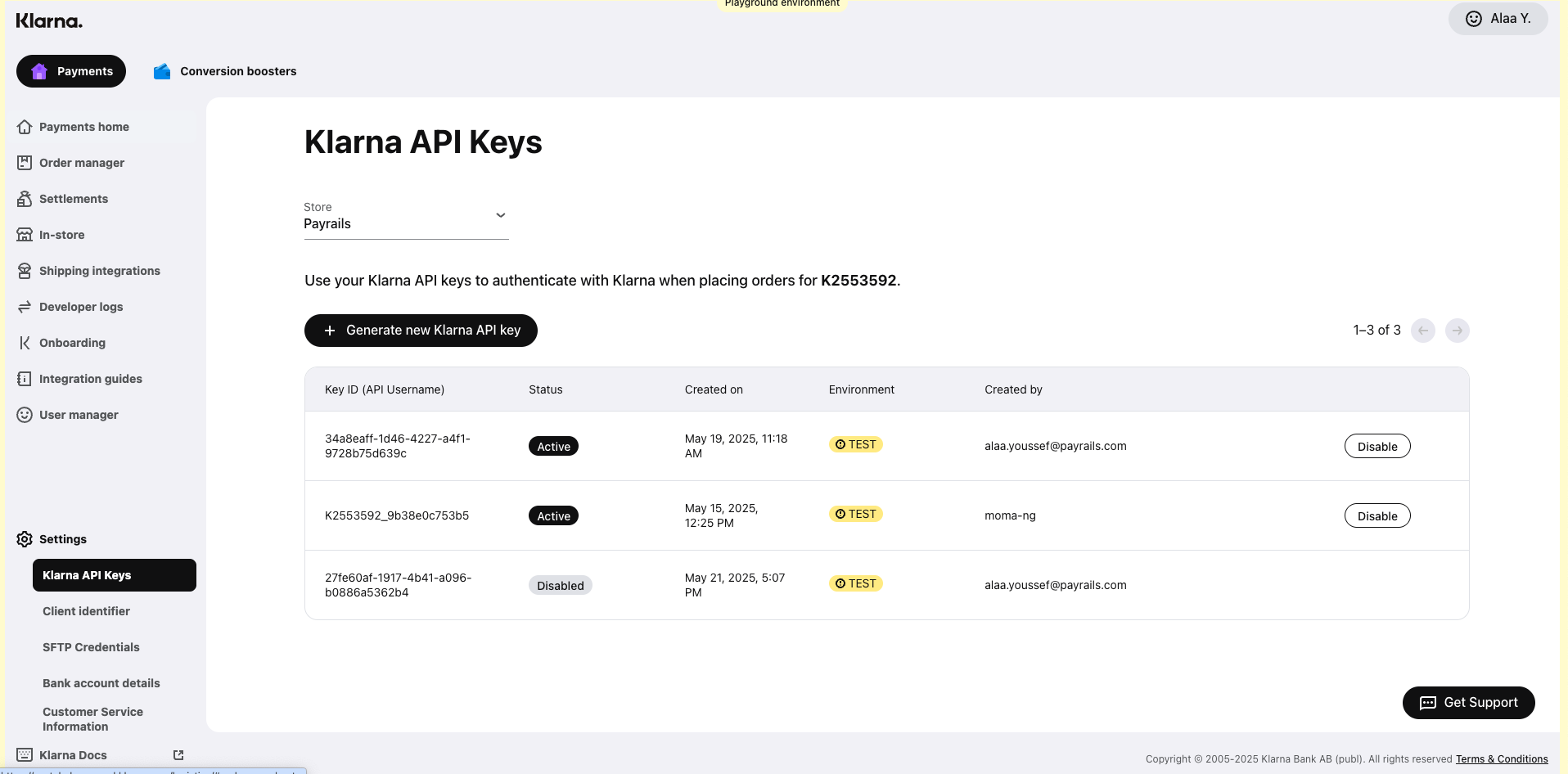Disable key K2553592_9b38e0c753b5
The image size is (1568, 774).
tap(1377, 515)
